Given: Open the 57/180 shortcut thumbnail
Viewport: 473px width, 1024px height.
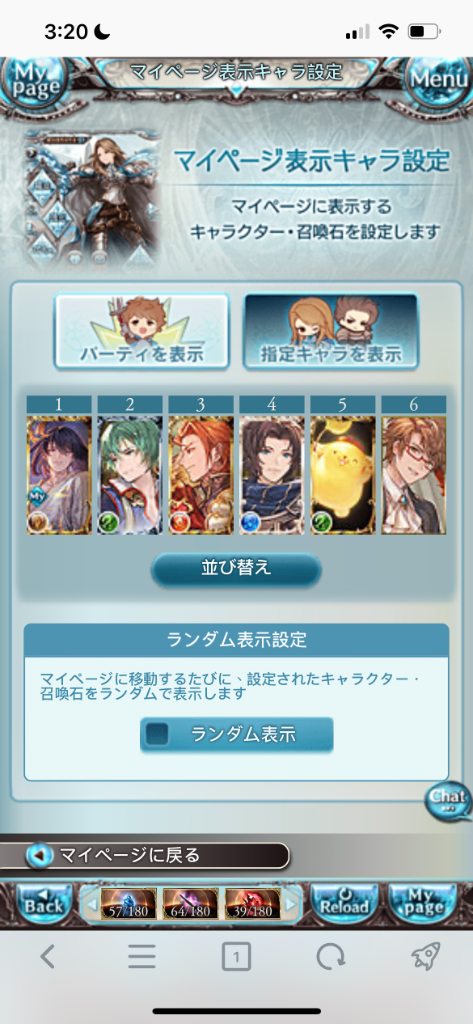Looking at the screenshot, I should (x=128, y=904).
